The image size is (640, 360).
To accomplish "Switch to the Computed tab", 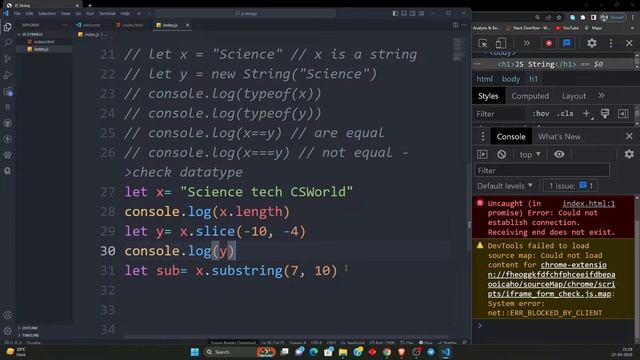I will tap(530, 96).
